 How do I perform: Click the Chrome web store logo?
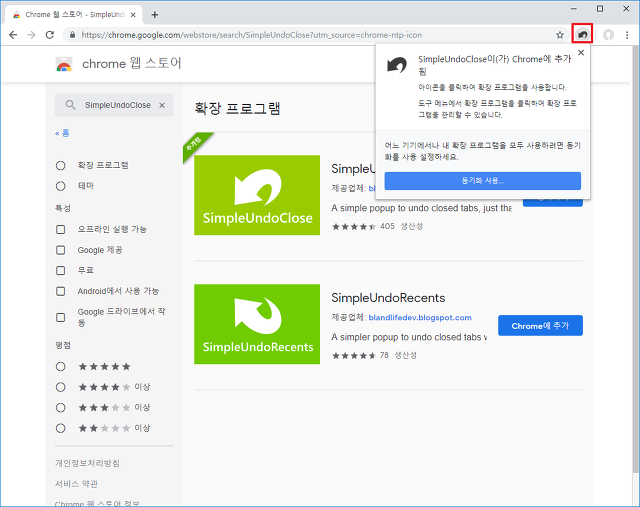(x=64, y=64)
